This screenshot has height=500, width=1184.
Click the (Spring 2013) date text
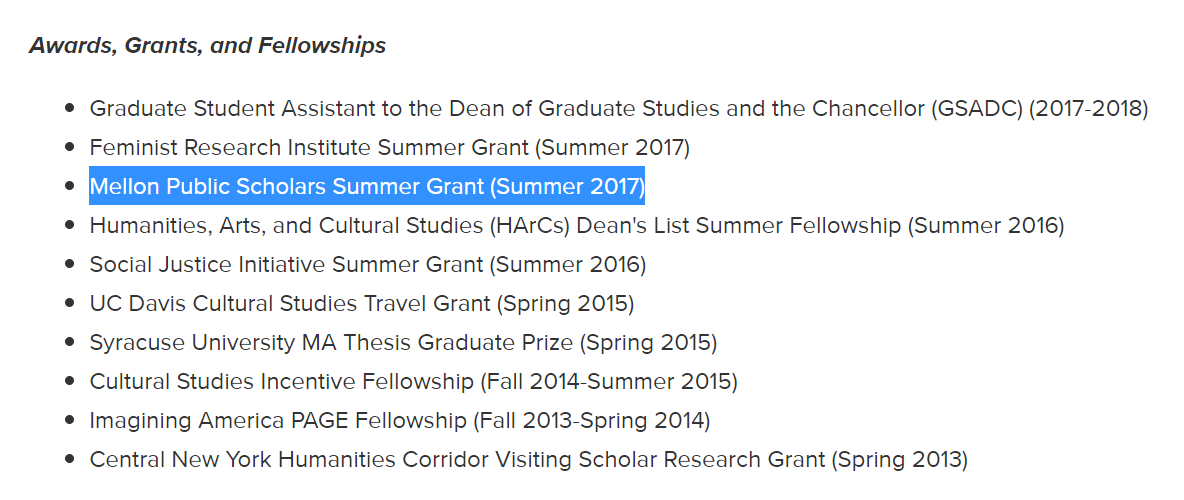pyautogui.click(x=900, y=460)
